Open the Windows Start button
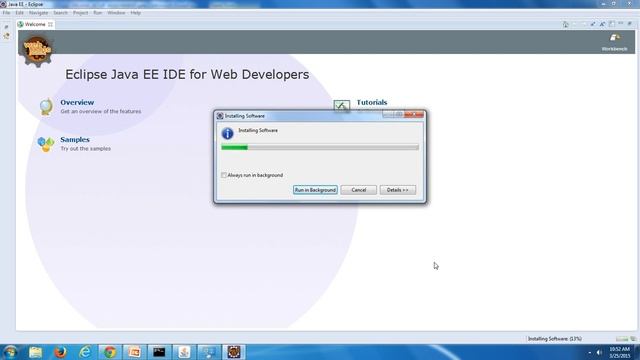Image resolution: width=640 pixels, height=360 pixels. click(x=10, y=352)
